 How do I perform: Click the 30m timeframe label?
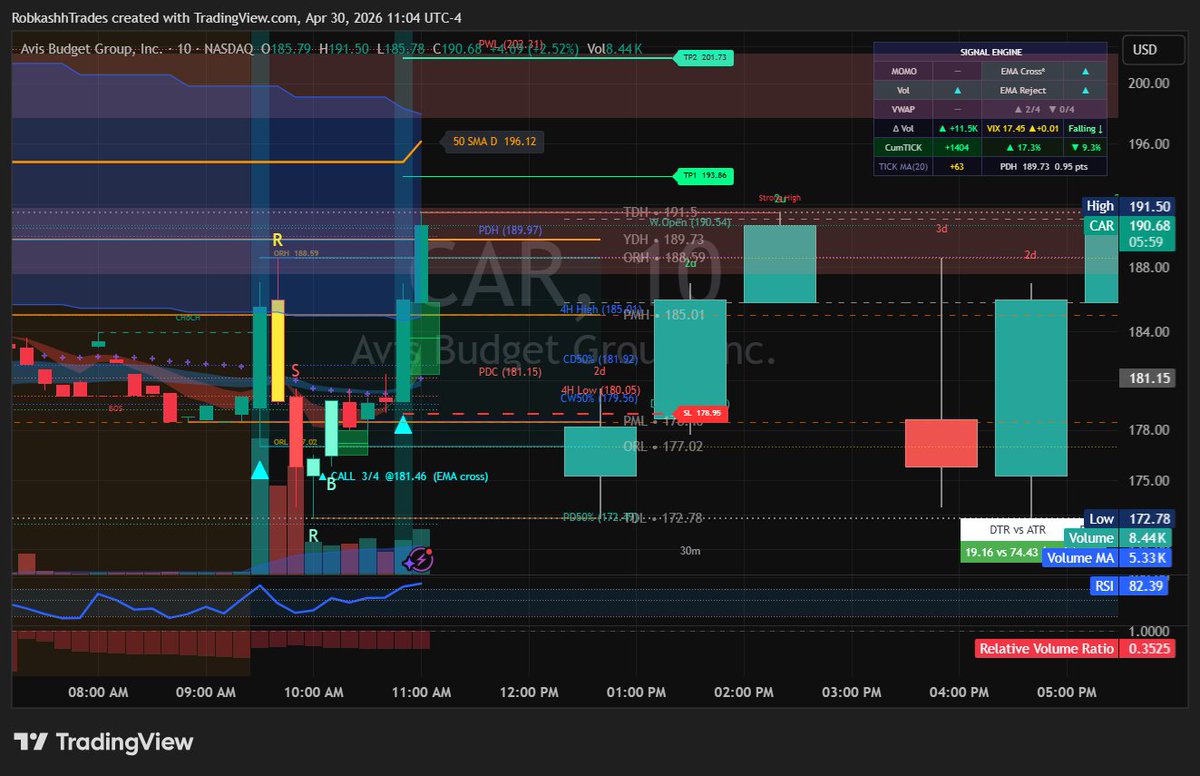pyautogui.click(x=690, y=550)
